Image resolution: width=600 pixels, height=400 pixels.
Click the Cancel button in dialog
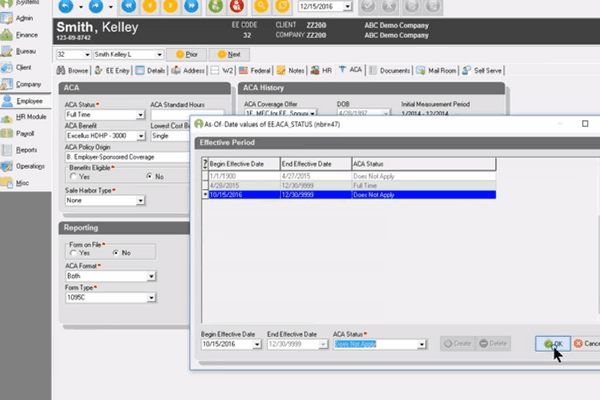pos(587,344)
